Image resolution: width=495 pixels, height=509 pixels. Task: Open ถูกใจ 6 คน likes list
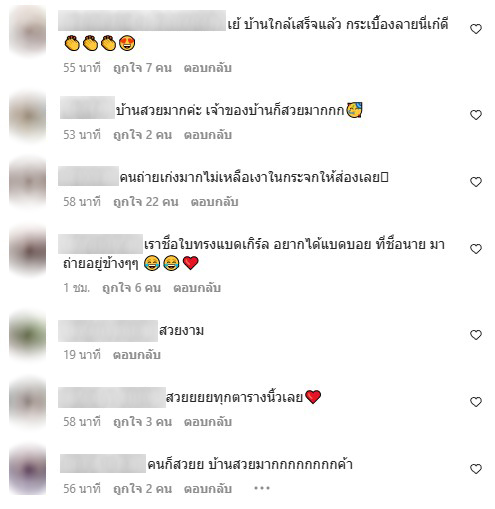click(x=131, y=288)
